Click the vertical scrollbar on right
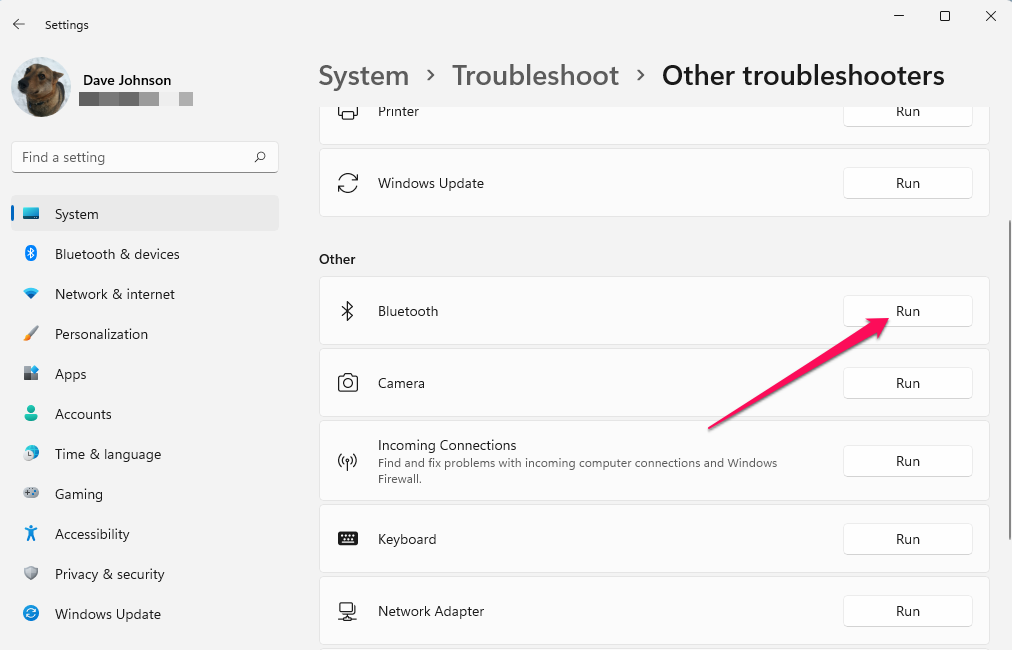 (1009, 380)
